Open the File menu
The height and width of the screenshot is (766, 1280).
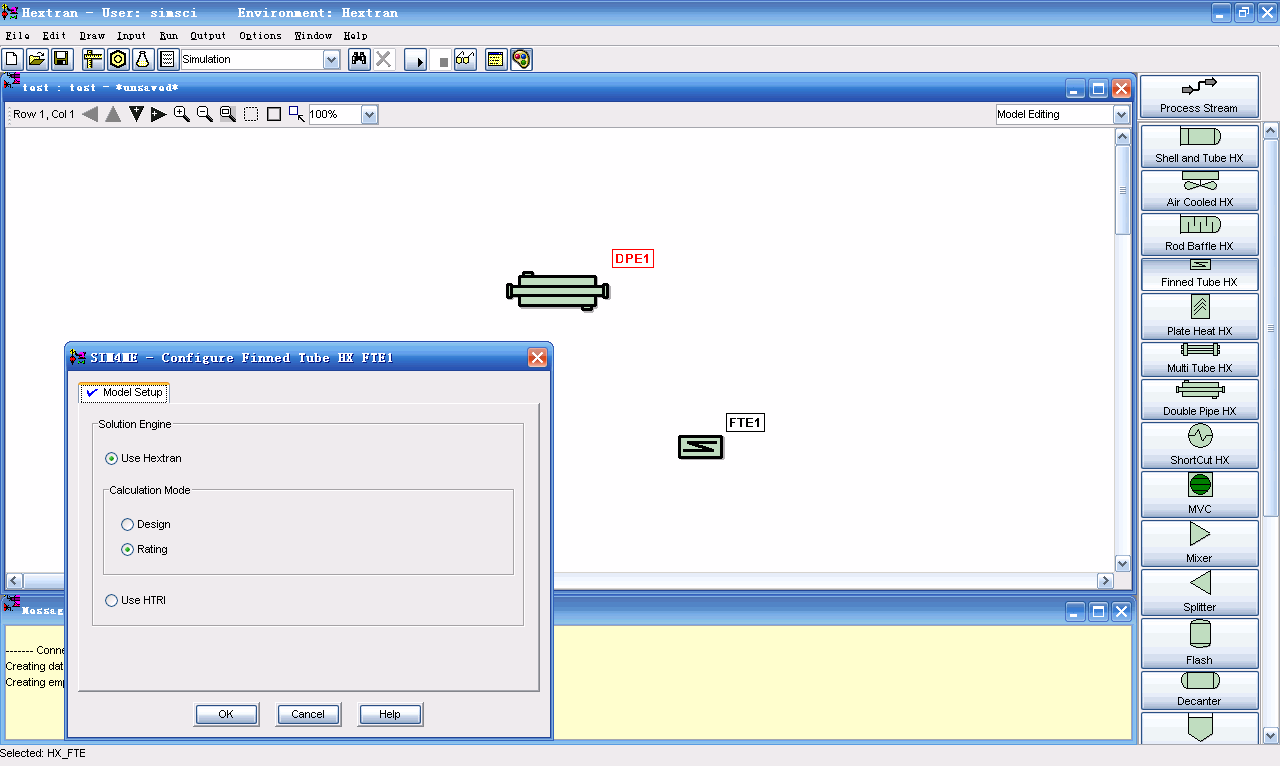click(18, 36)
